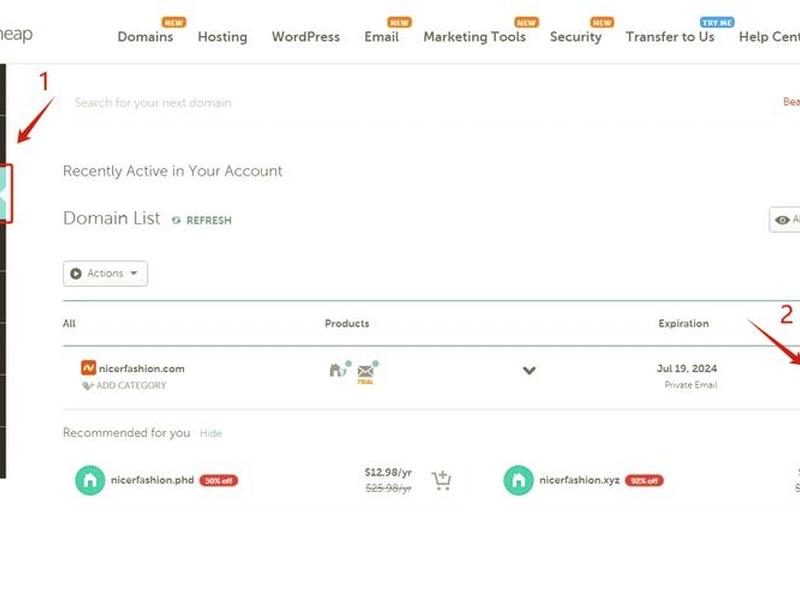This screenshot has width=800, height=600.
Task: Expand nicerfashion.com row with chevron
Action: point(530,370)
